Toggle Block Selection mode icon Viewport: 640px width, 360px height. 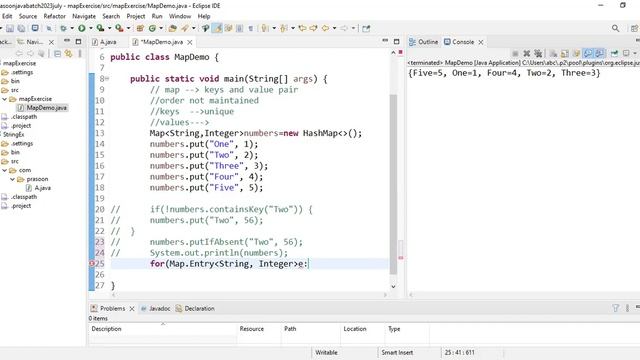point(239,28)
